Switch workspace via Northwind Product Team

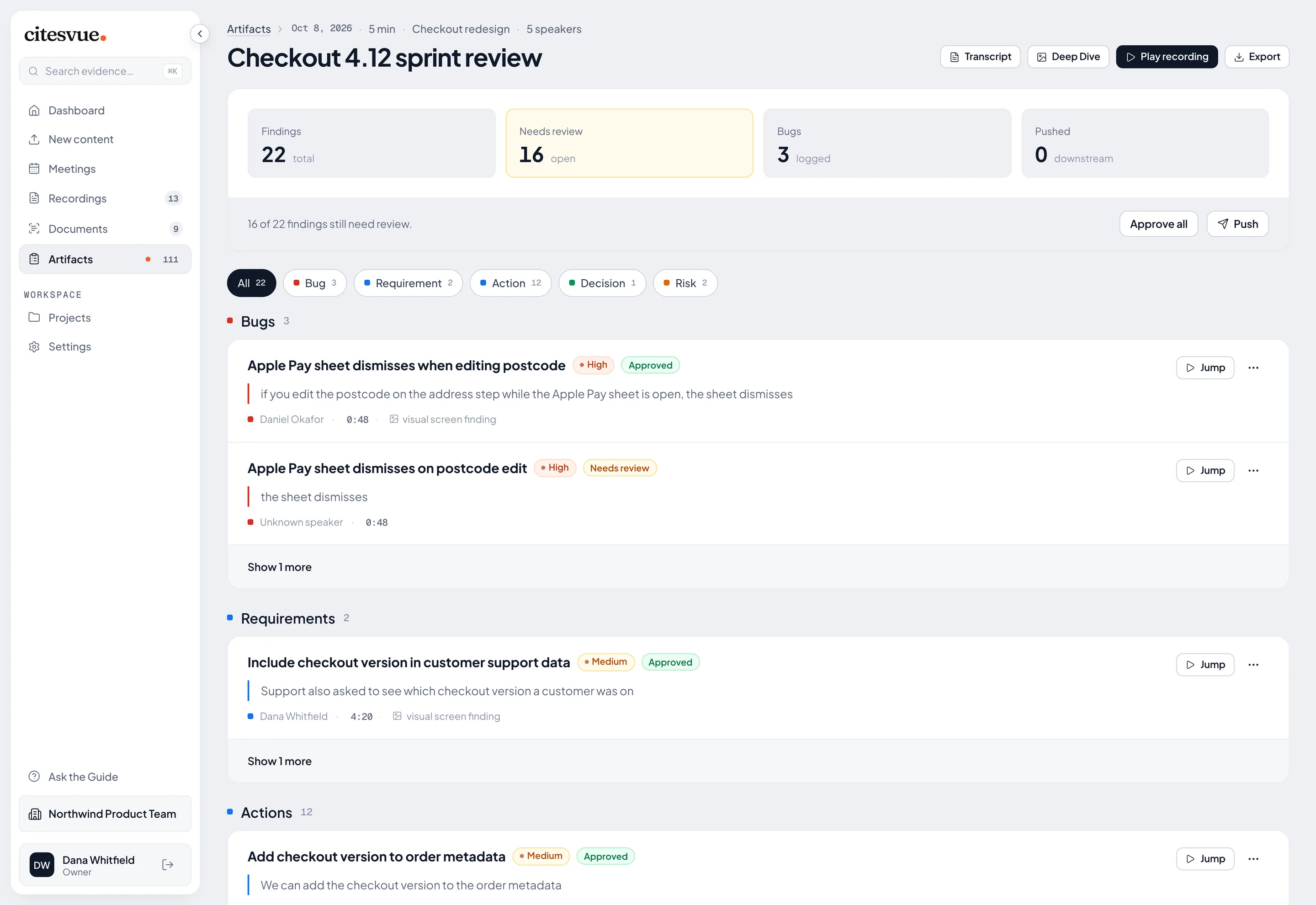(105, 814)
